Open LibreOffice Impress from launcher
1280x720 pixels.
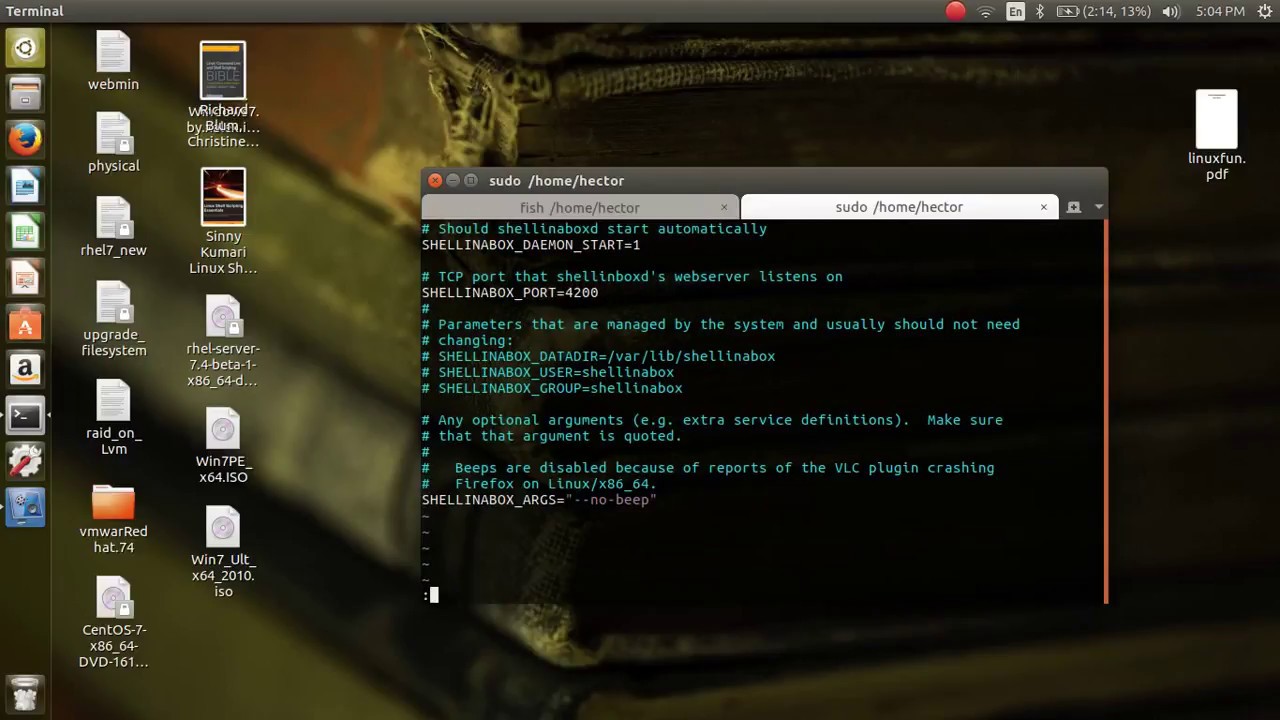click(25, 278)
